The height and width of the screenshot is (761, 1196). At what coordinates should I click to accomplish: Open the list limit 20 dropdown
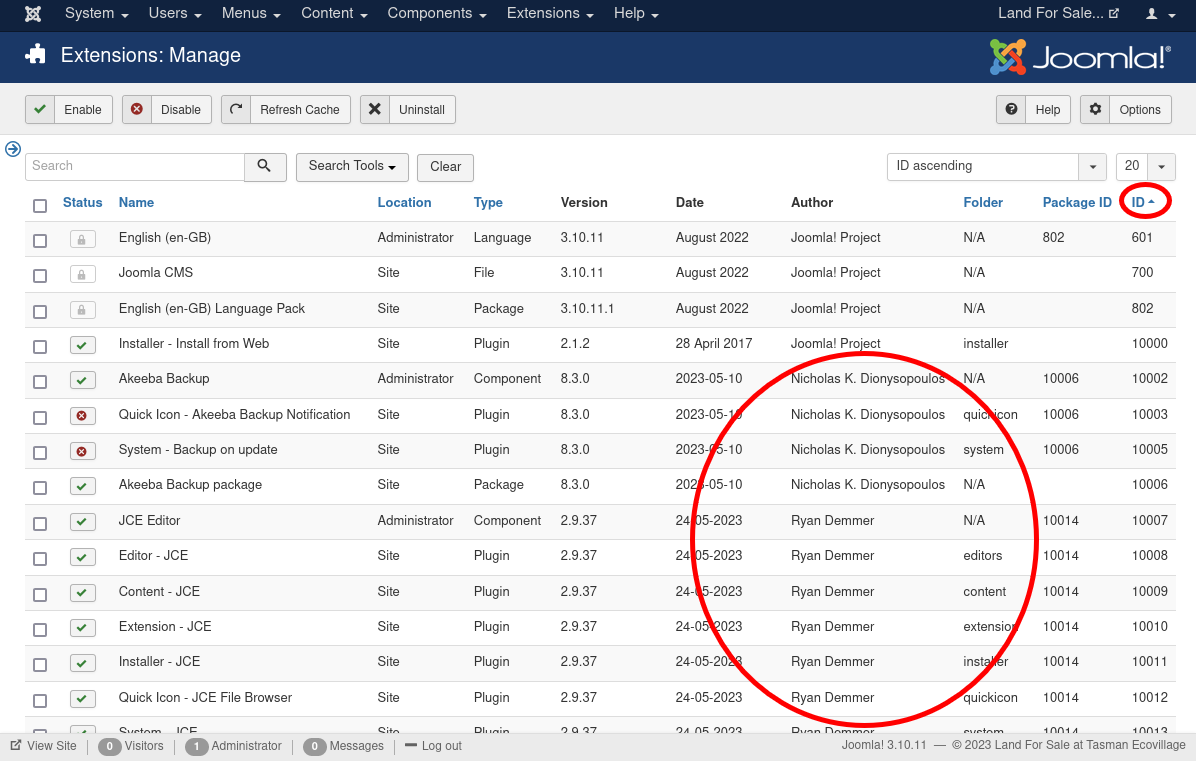1146,166
